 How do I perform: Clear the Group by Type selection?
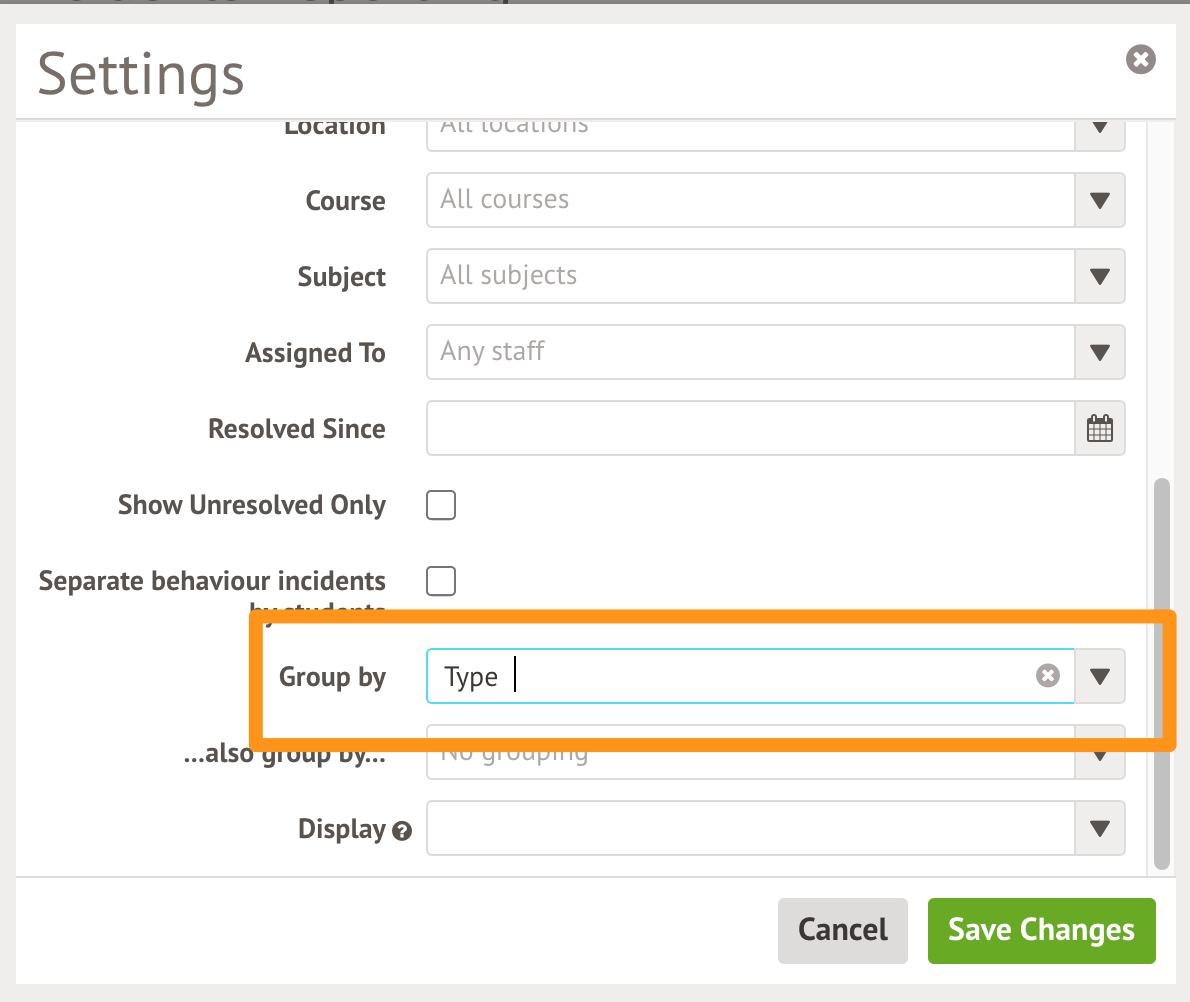point(1047,677)
